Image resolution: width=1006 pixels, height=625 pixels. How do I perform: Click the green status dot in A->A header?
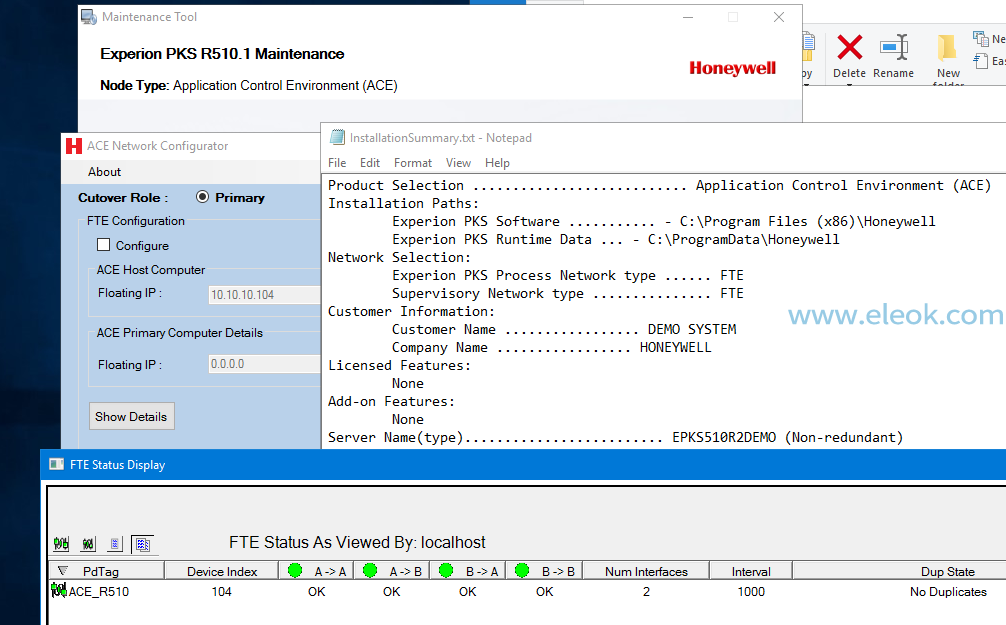tap(295, 570)
